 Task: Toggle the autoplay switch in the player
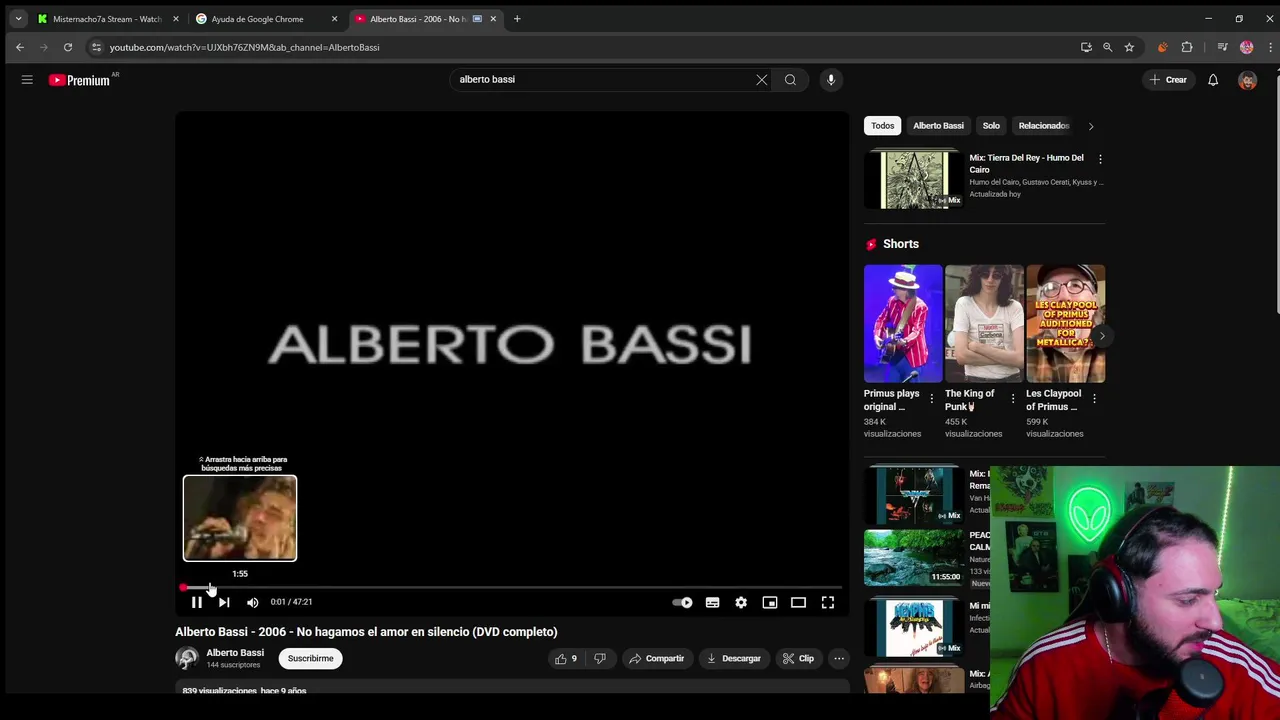(x=682, y=602)
